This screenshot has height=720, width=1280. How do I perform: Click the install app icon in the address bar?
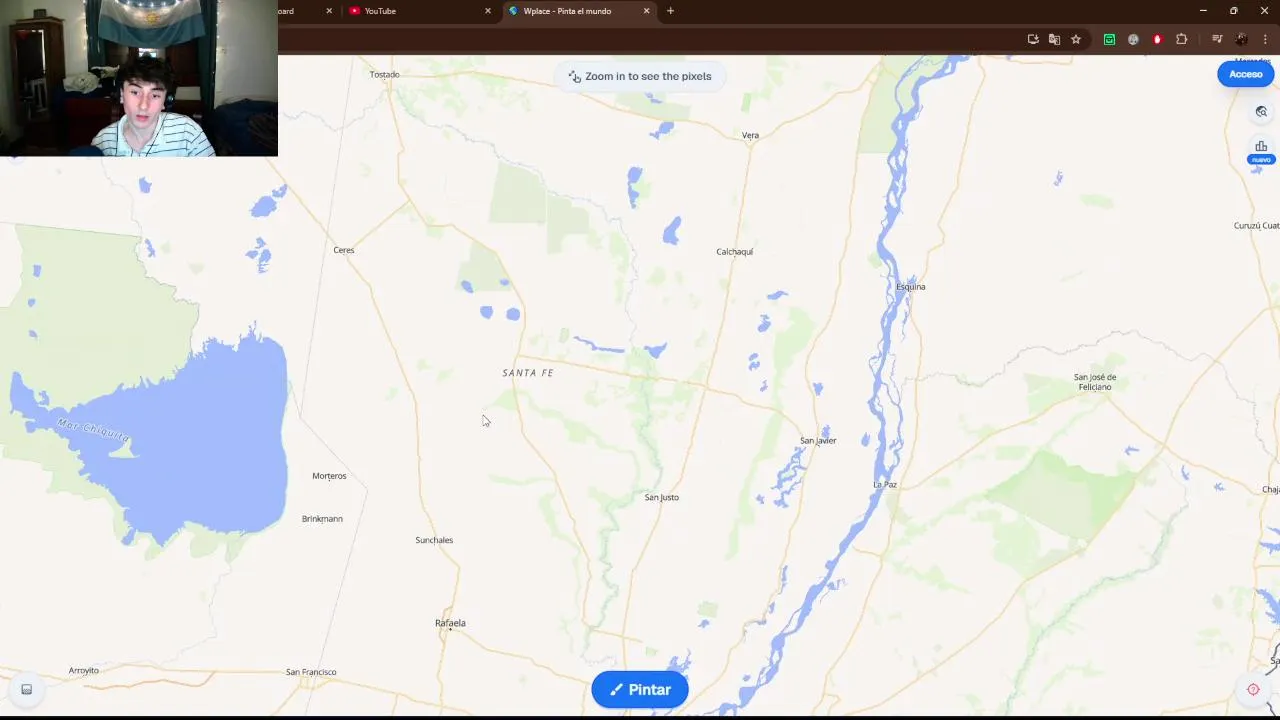[1033, 39]
